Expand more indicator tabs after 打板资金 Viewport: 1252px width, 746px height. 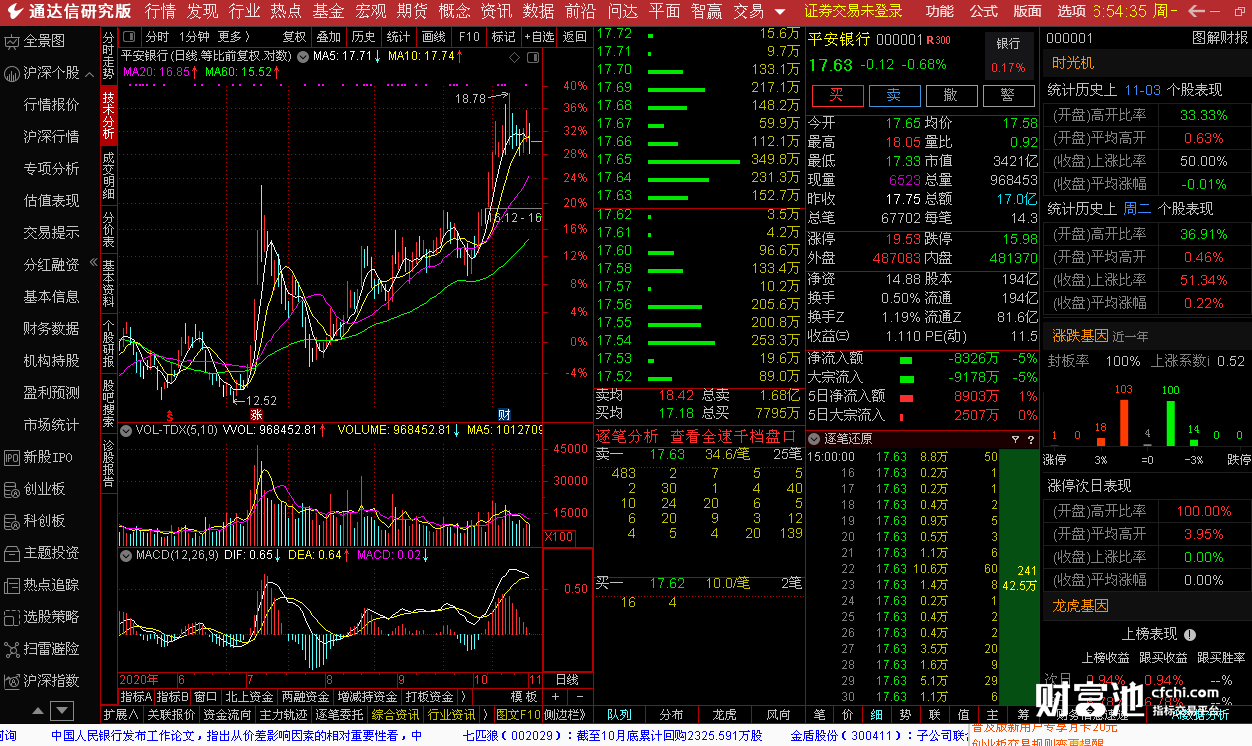(x=466, y=696)
